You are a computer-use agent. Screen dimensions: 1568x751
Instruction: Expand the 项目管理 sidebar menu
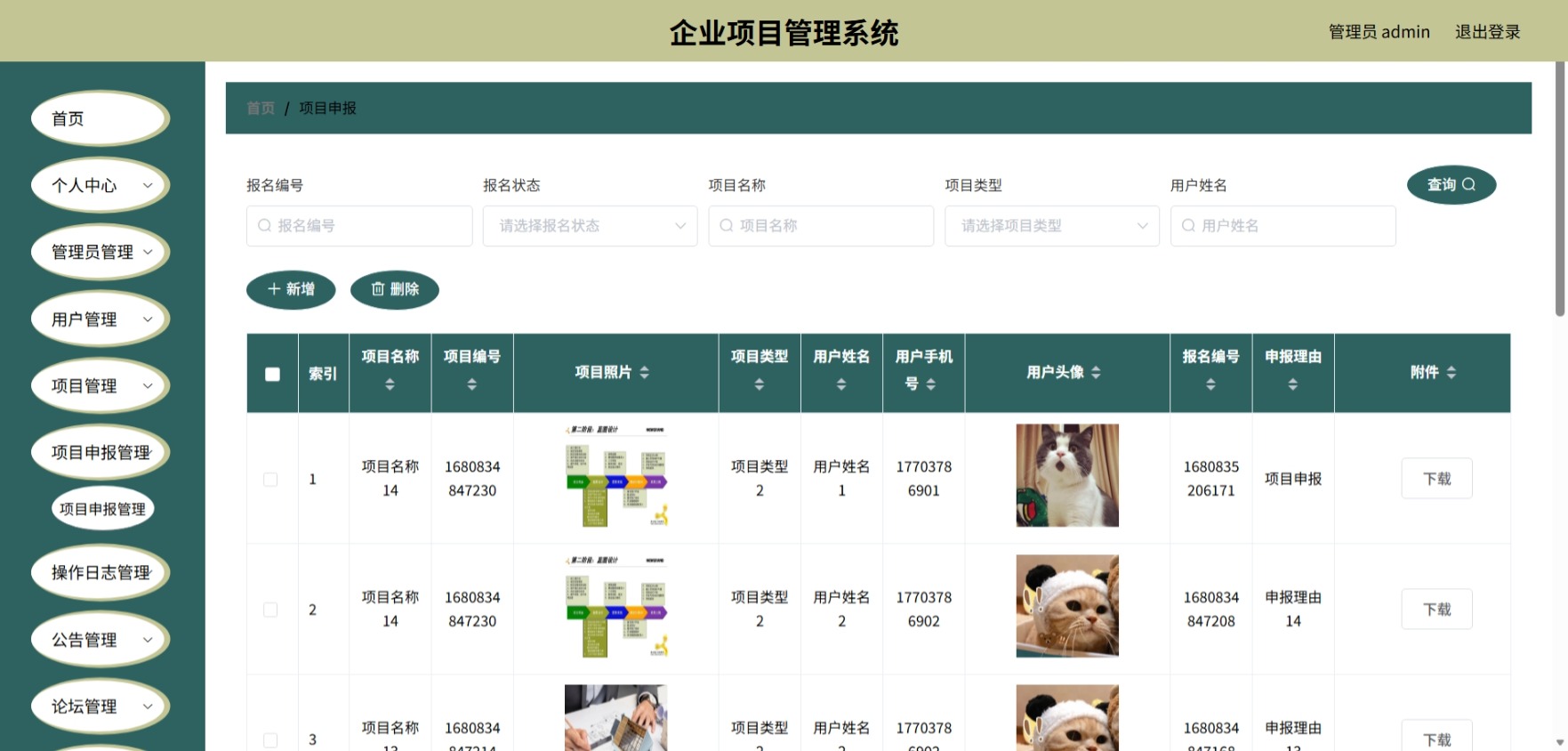[101, 385]
